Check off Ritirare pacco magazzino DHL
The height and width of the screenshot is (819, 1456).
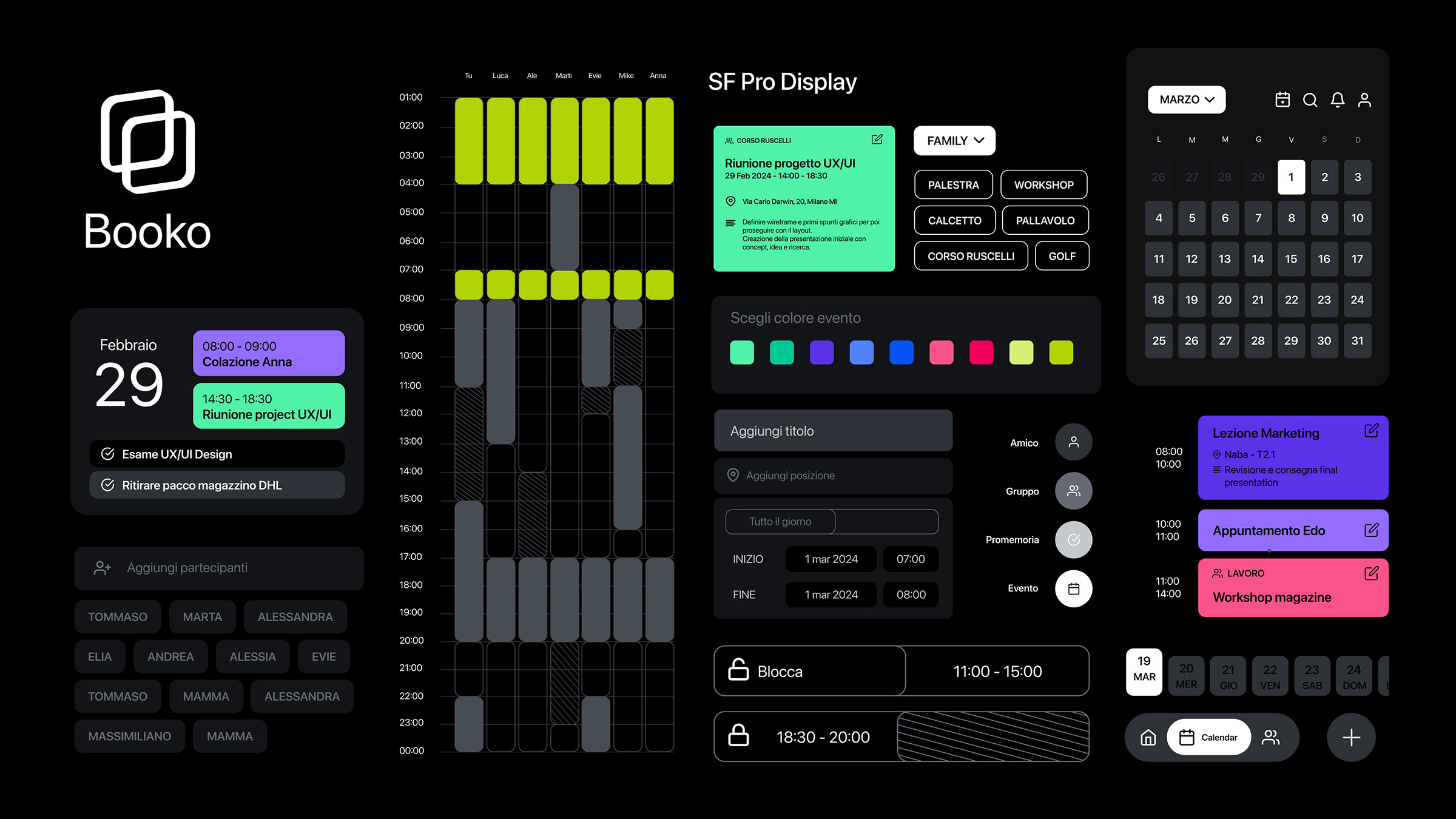[108, 485]
